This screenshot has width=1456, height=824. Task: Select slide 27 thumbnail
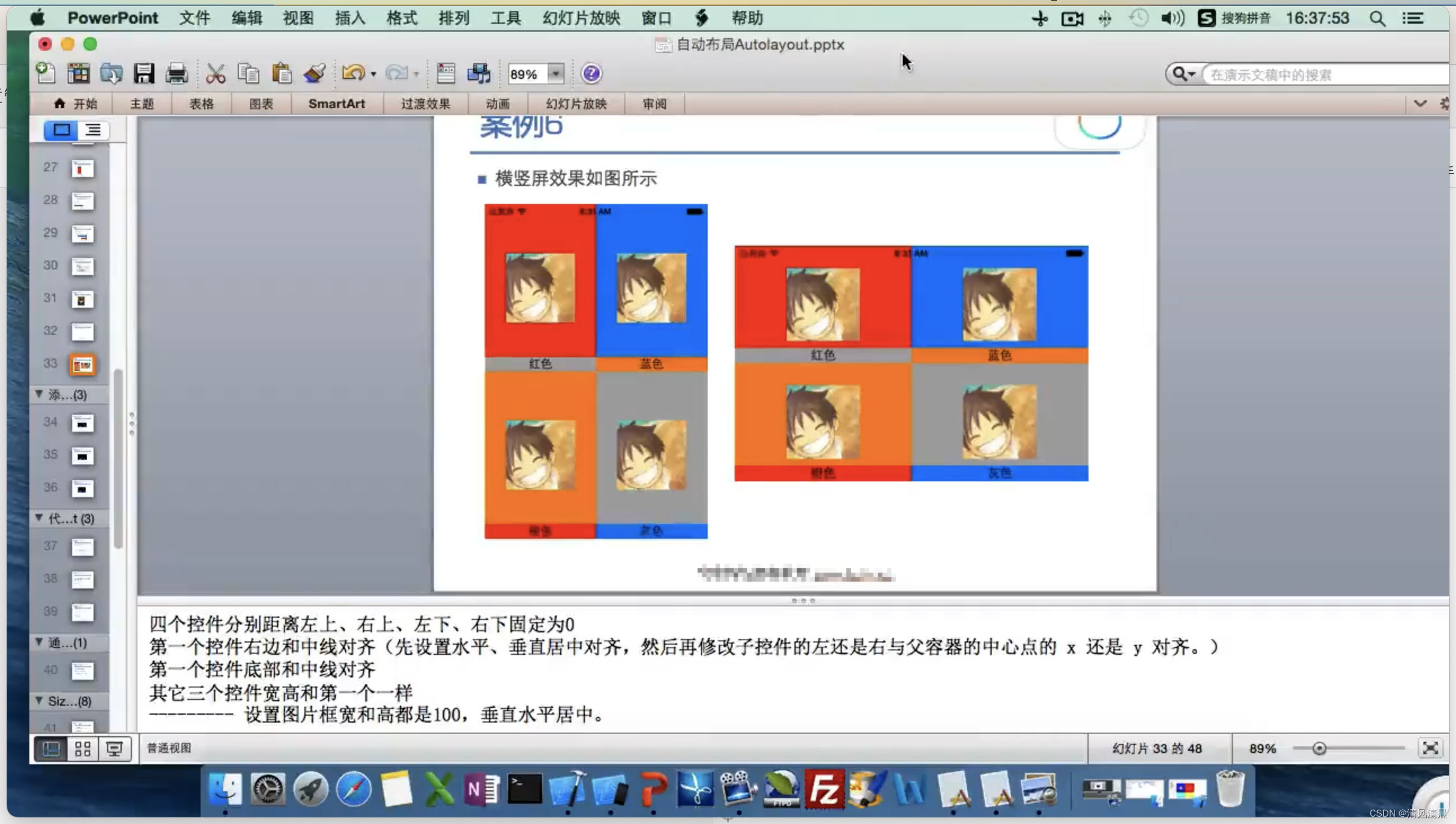click(x=82, y=168)
